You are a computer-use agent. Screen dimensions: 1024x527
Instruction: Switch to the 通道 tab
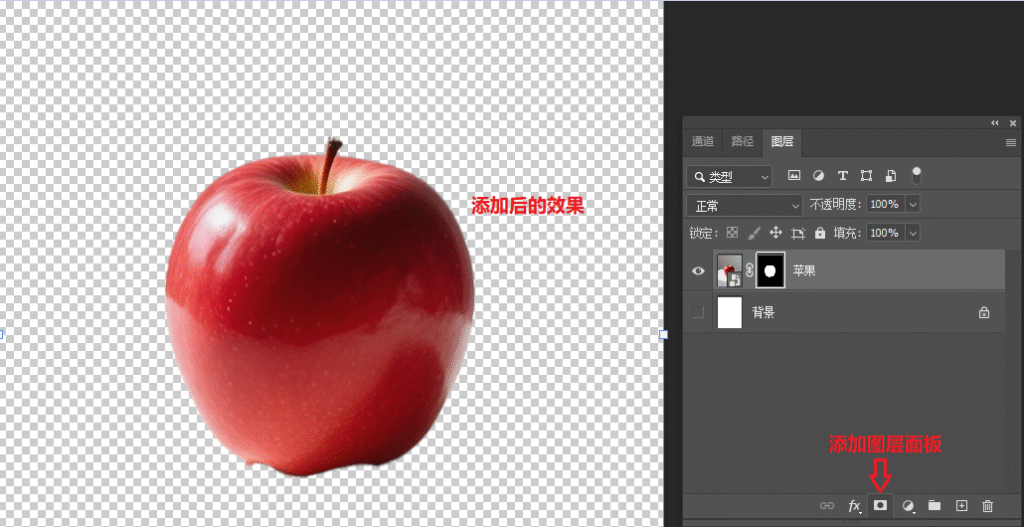click(x=703, y=142)
